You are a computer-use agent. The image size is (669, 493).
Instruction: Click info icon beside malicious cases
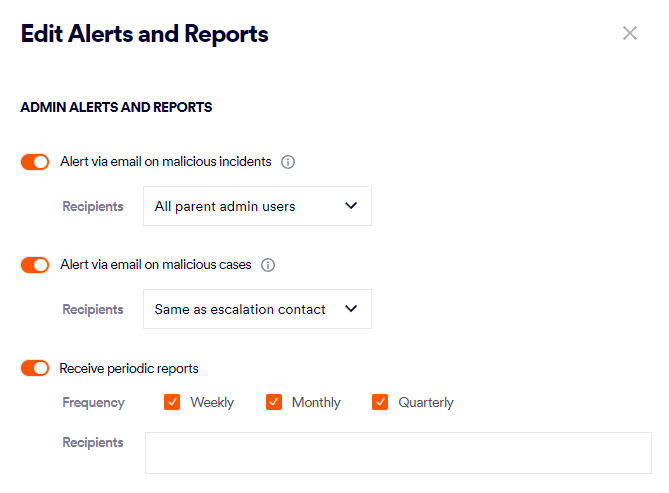click(268, 265)
